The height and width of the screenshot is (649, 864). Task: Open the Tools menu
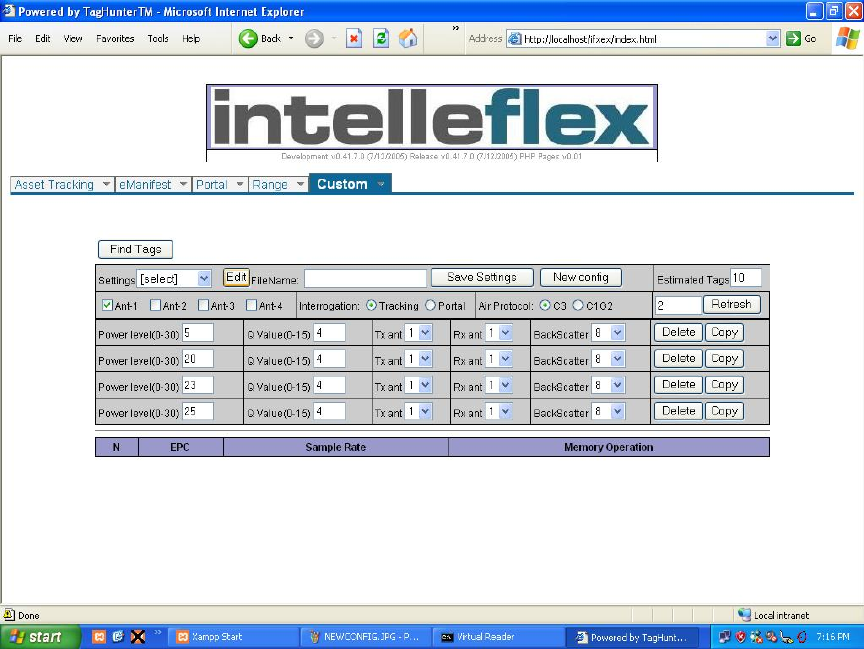tap(158, 39)
